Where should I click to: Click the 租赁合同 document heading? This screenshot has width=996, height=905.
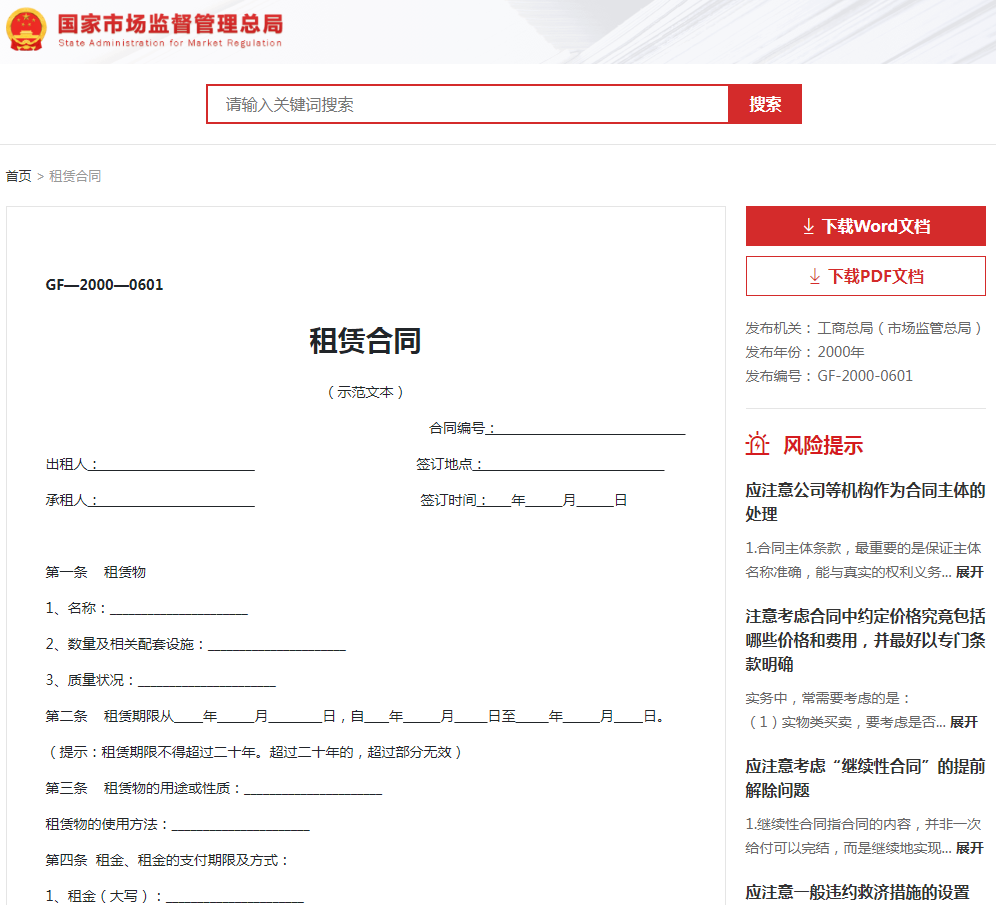pyautogui.click(x=365, y=341)
